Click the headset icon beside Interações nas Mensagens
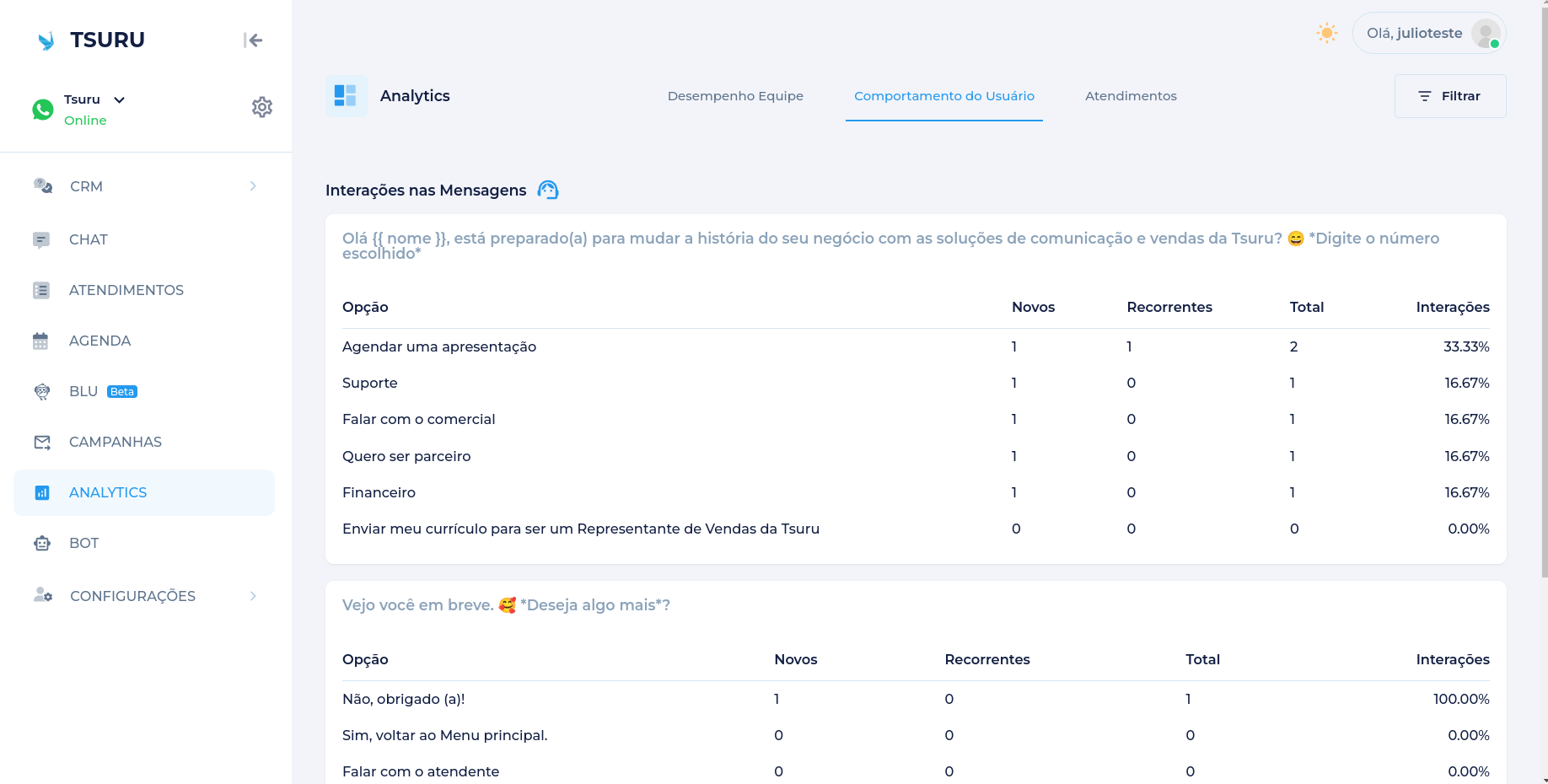 (x=548, y=191)
